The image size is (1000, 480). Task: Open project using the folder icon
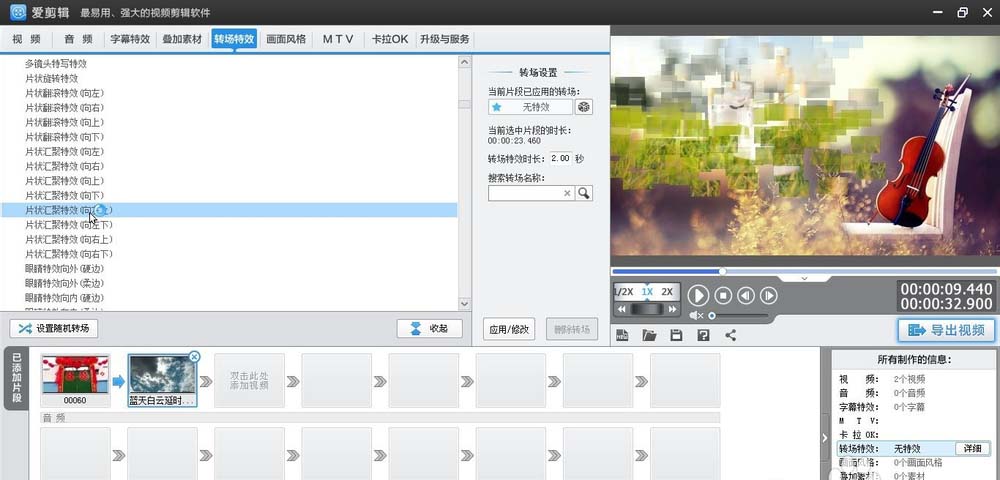click(649, 335)
